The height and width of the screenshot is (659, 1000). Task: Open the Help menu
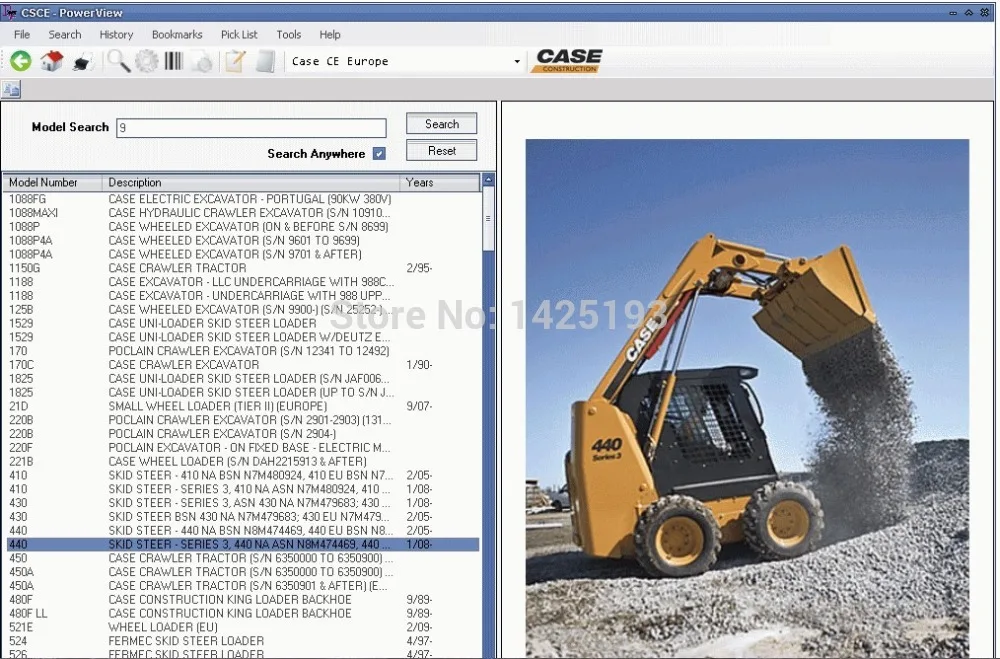pyautogui.click(x=330, y=34)
